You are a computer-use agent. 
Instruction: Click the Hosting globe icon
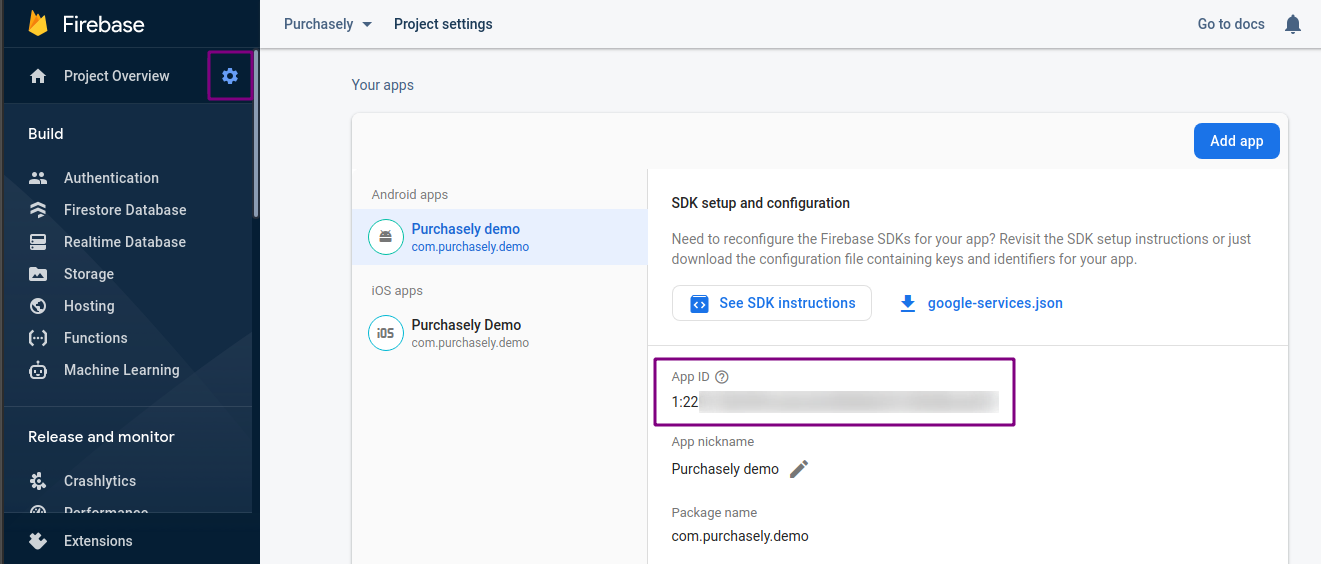[x=38, y=306]
